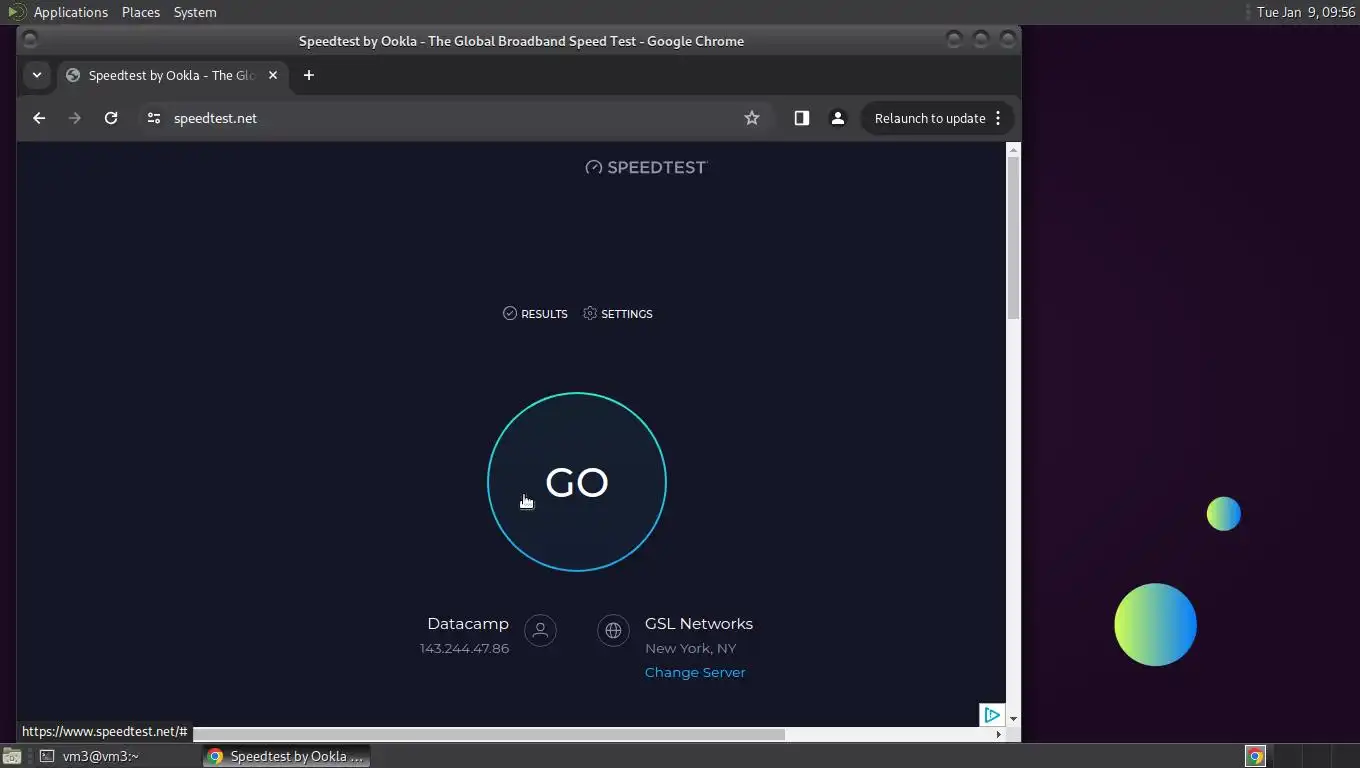
Task: Click the show desktop icon in taskbar
Action: click(11, 756)
